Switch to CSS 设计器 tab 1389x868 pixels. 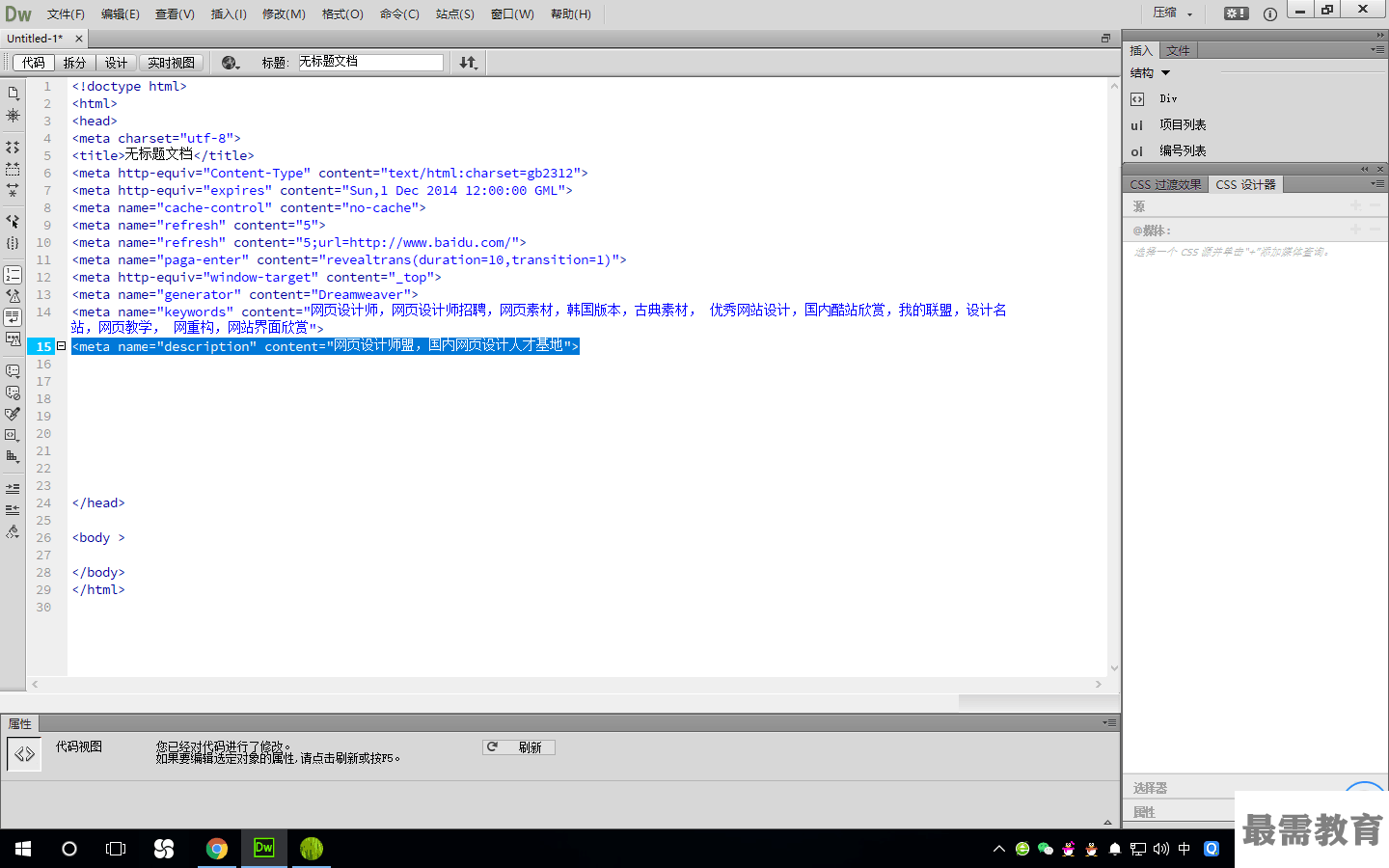[1245, 184]
